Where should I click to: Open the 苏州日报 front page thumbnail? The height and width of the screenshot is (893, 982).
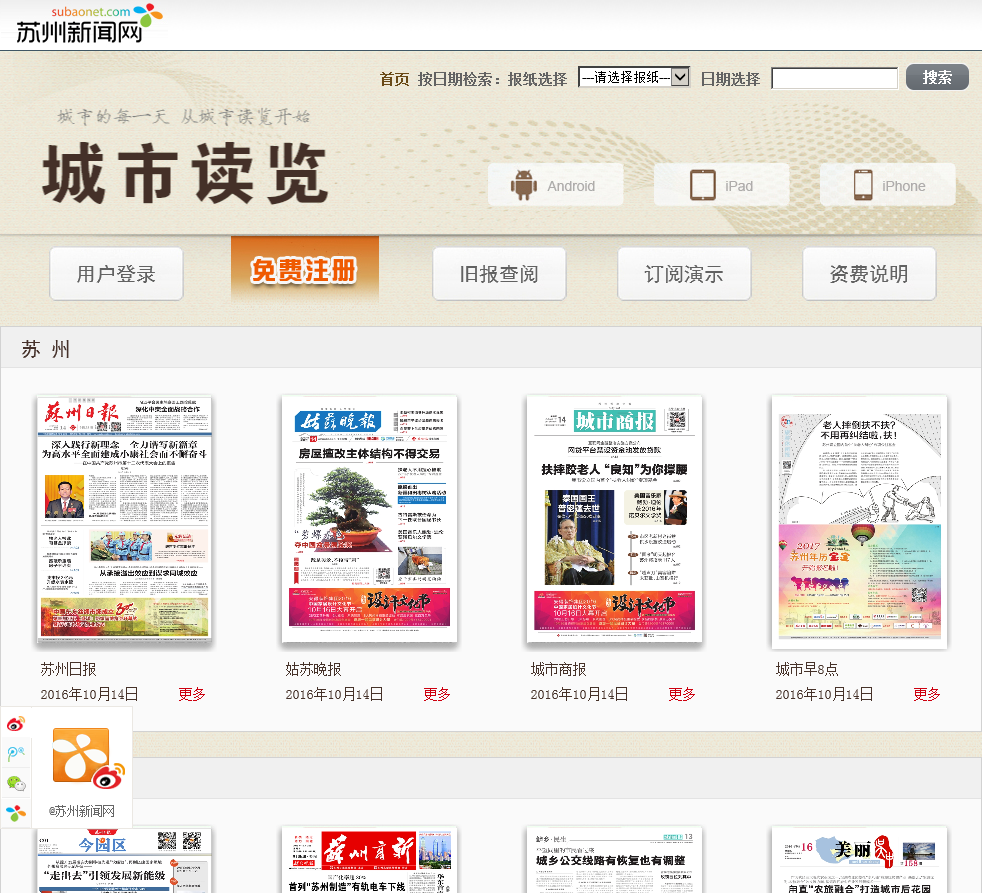point(124,519)
